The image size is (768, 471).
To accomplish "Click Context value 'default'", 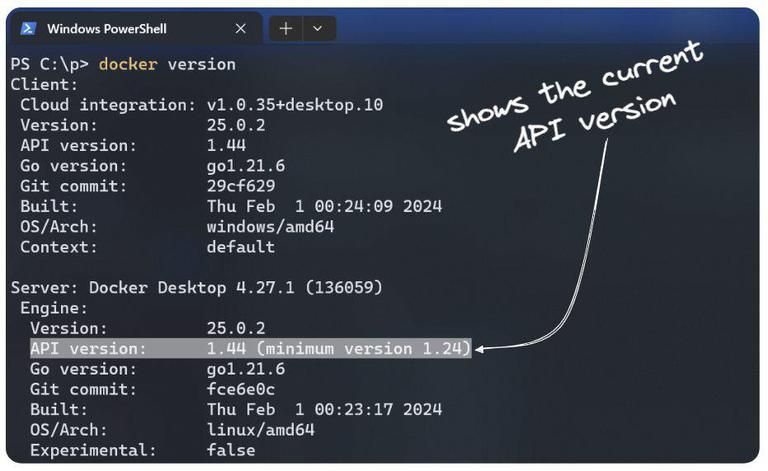I will tap(240, 247).
